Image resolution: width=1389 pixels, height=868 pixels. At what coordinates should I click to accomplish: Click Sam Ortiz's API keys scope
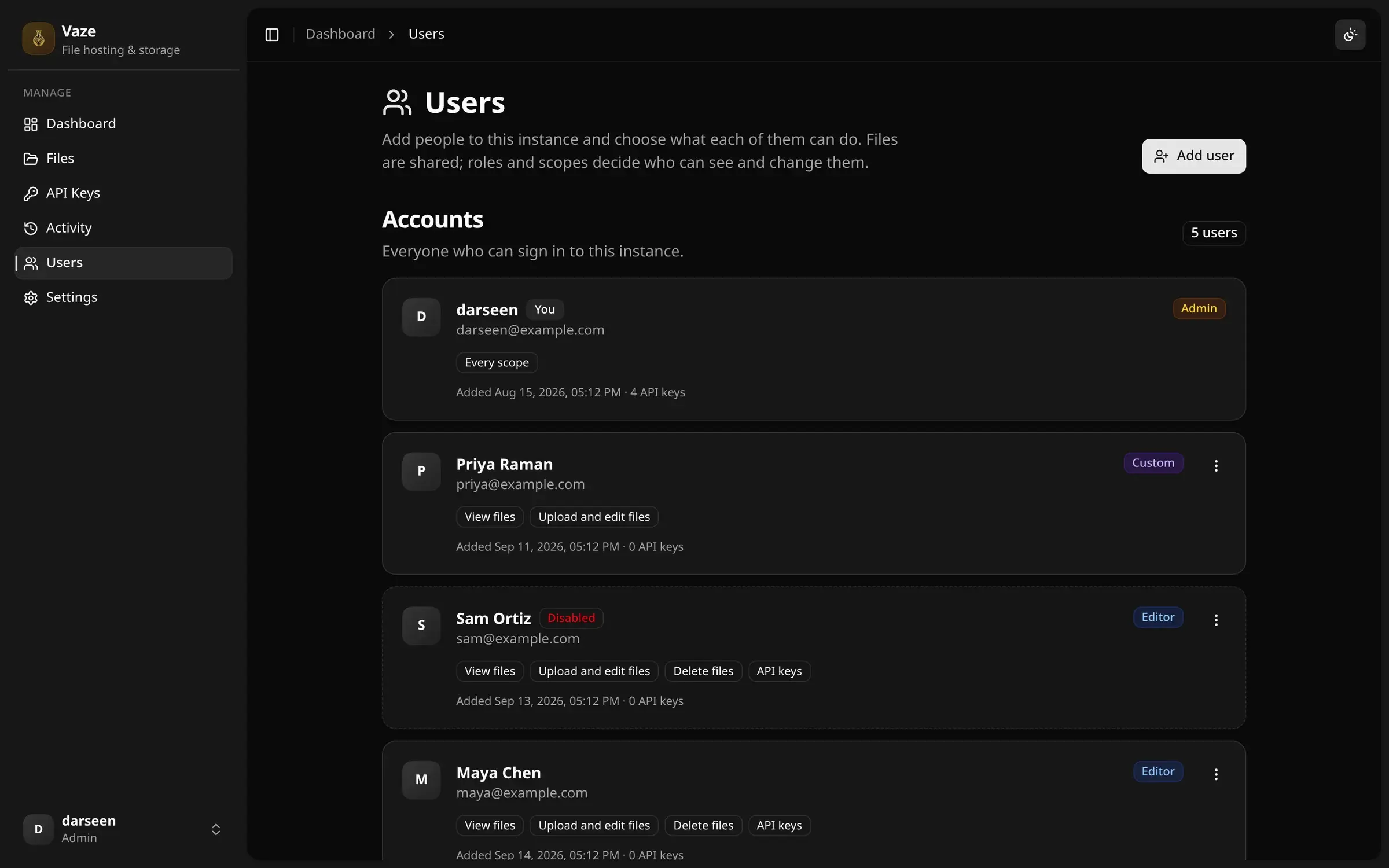[779, 671]
